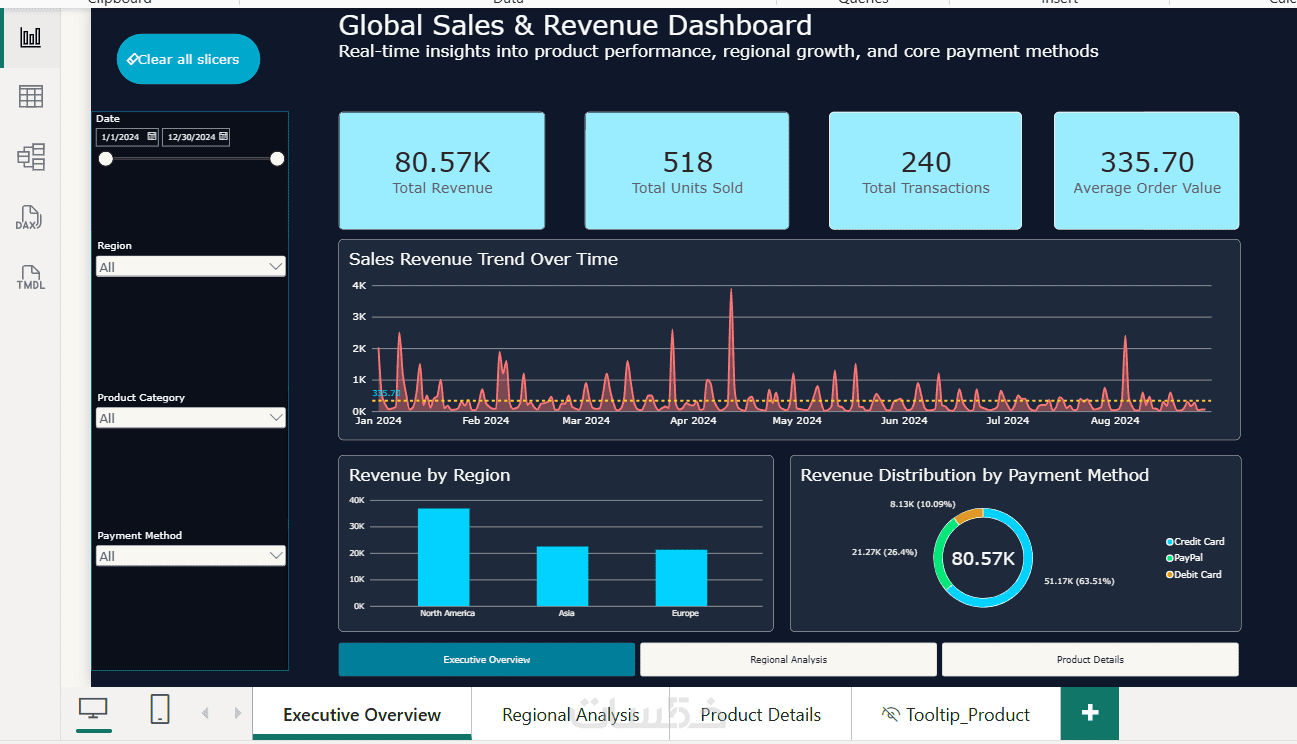This screenshot has height=744, width=1297.
Task: Expand the Region slicer dropdown
Action: pos(191,266)
